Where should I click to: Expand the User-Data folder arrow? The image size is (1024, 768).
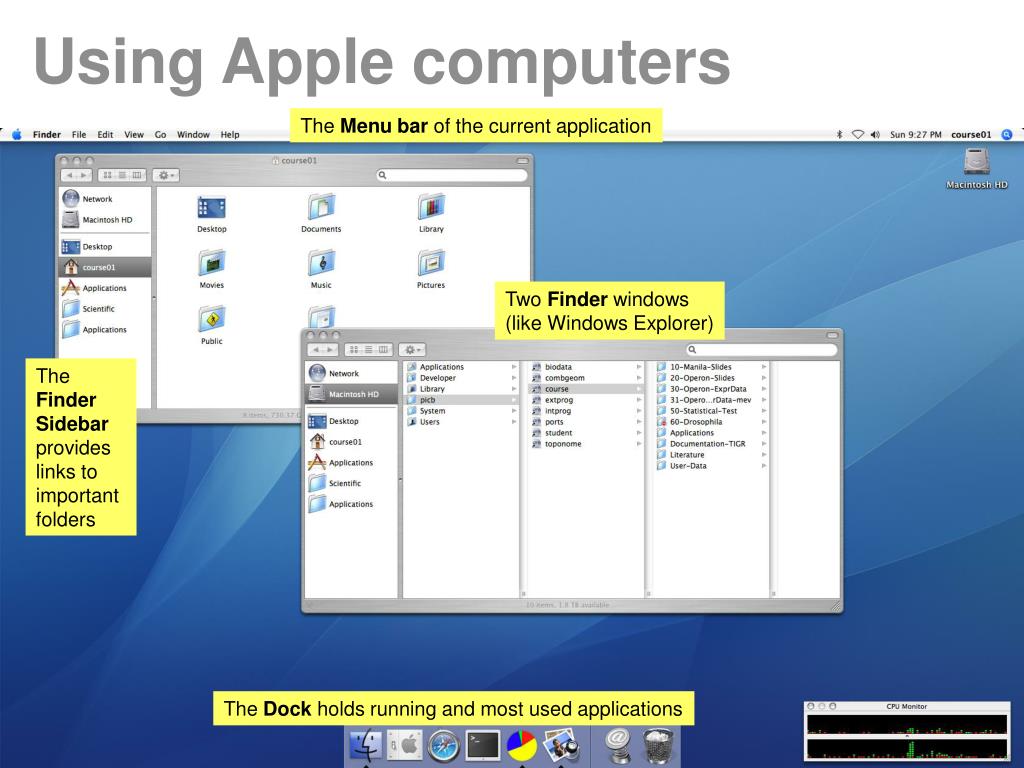click(x=763, y=466)
